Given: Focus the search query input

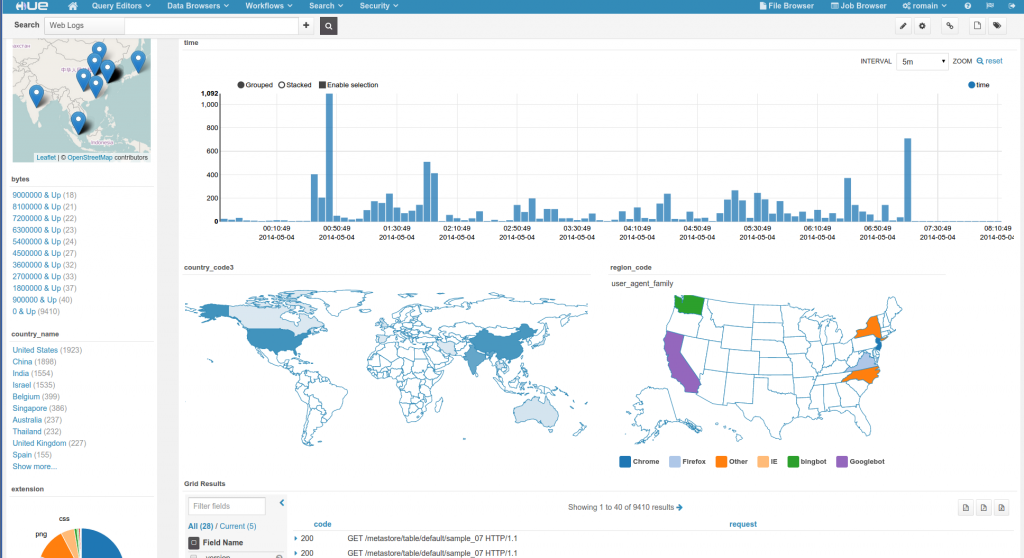Looking at the screenshot, I should click(211, 25).
